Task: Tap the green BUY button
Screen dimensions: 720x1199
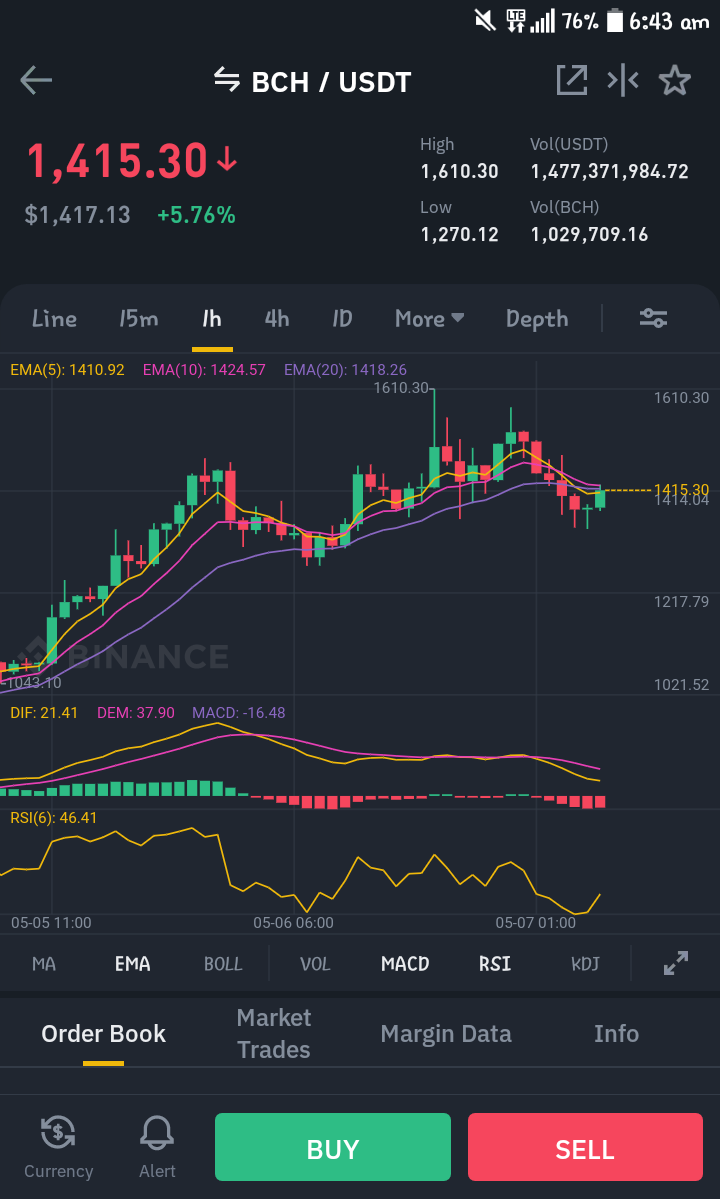Action: pyautogui.click(x=332, y=1147)
